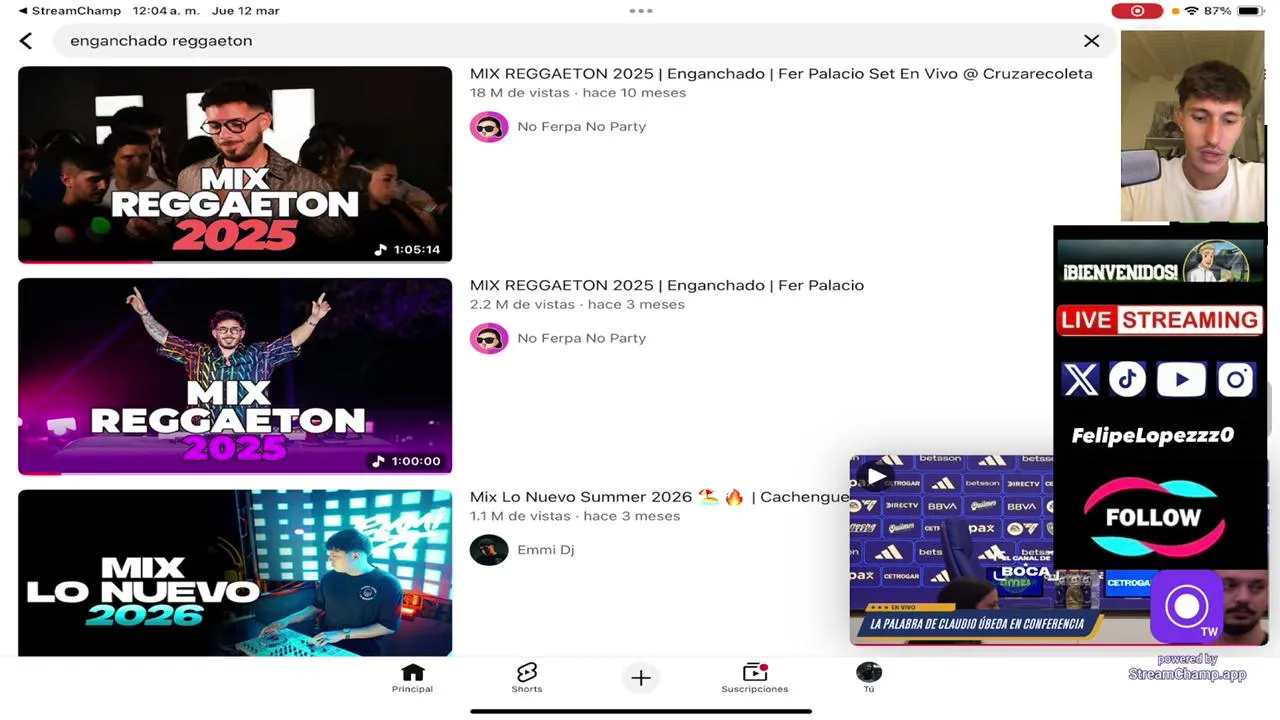Tap the Emmi Dj channel avatar
The width and height of the screenshot is (1280, 720).
point(489,550)
